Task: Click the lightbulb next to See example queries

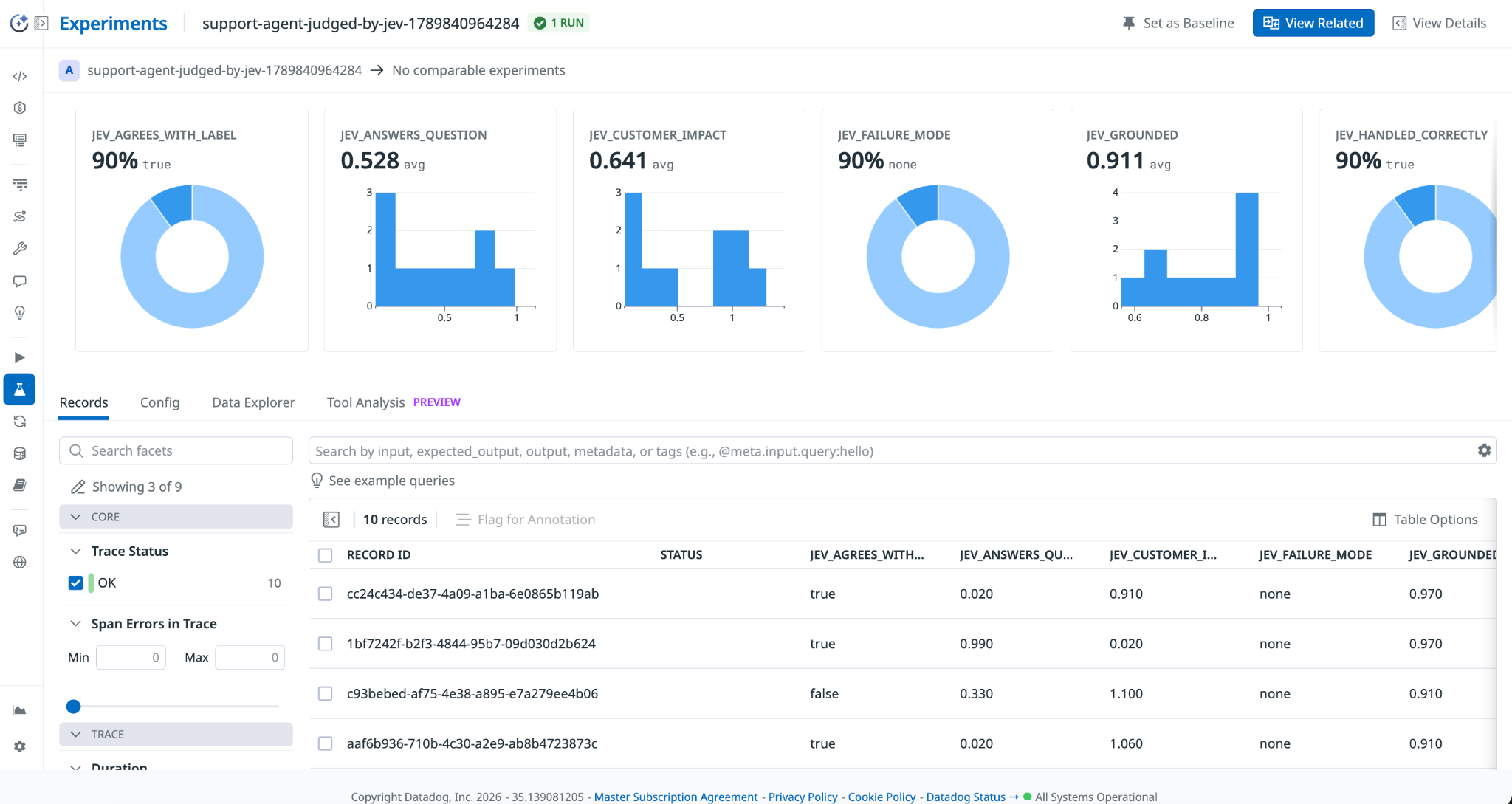Action: tap(317, 481)
